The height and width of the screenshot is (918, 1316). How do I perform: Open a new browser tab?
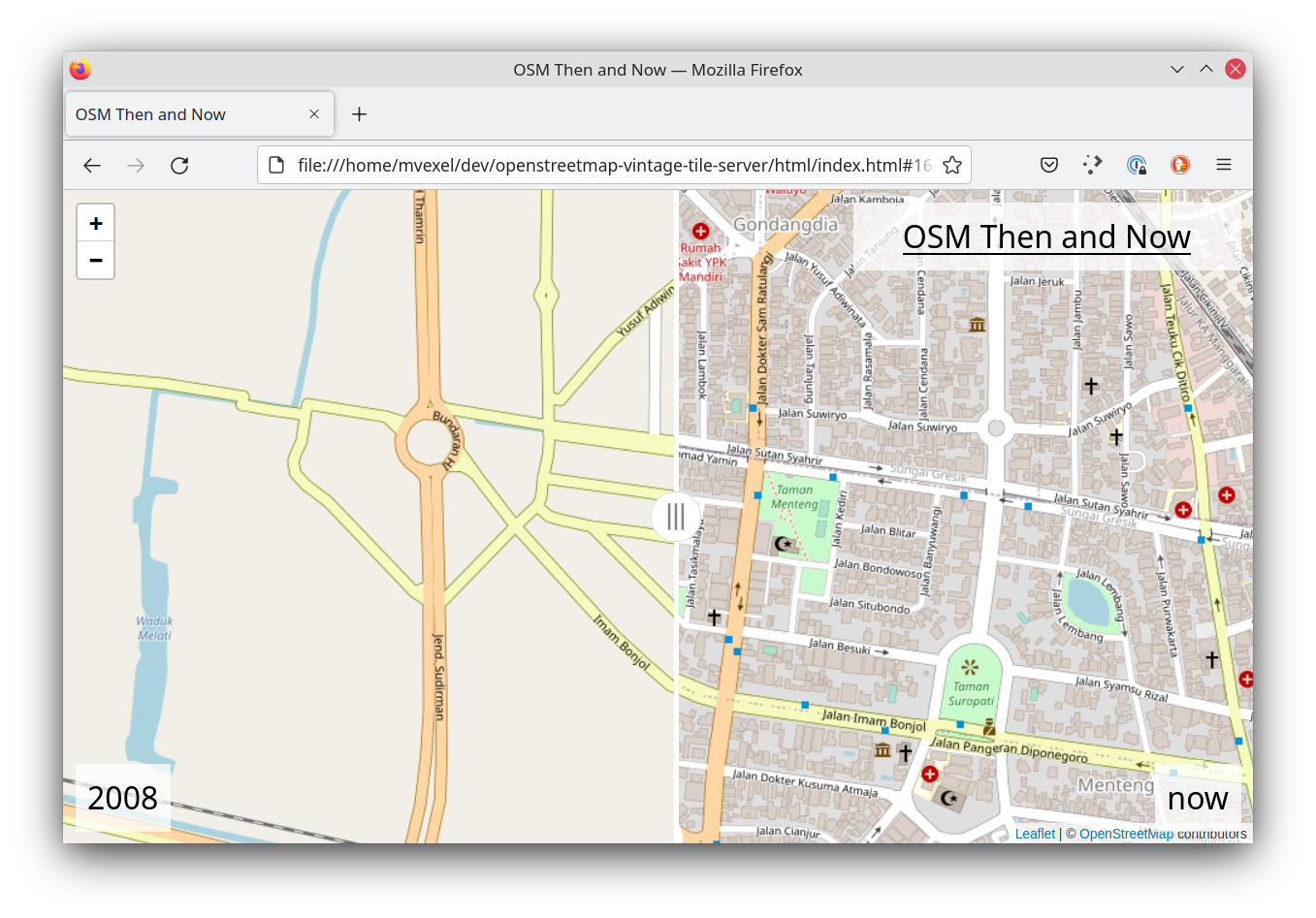pyautogui.click(x=359, y=113)
